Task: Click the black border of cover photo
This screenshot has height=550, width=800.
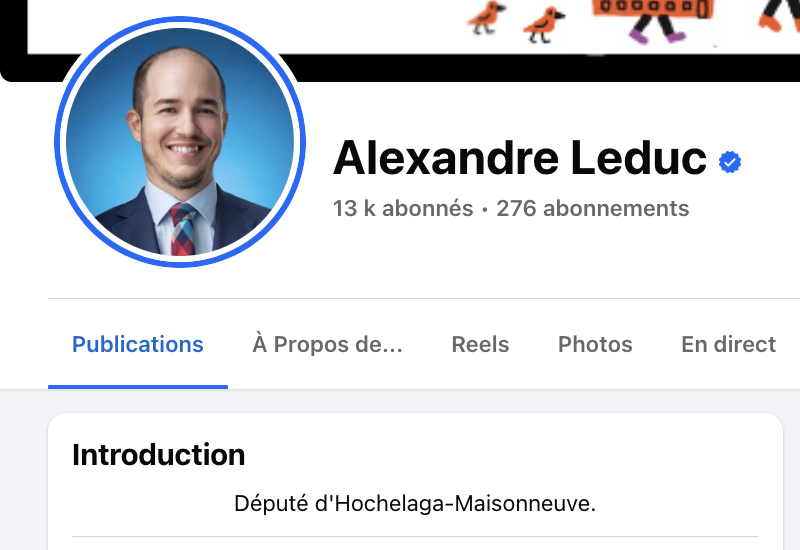Action: [x=510, y=67]
